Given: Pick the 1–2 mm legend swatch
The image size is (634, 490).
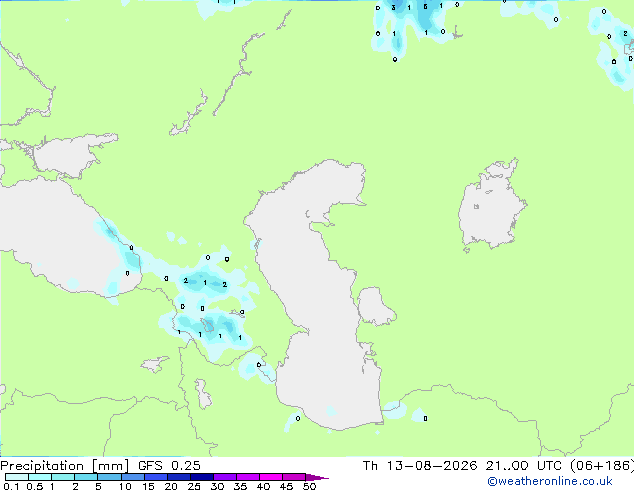Looking at the screenshot, I should tap(63, 477).
